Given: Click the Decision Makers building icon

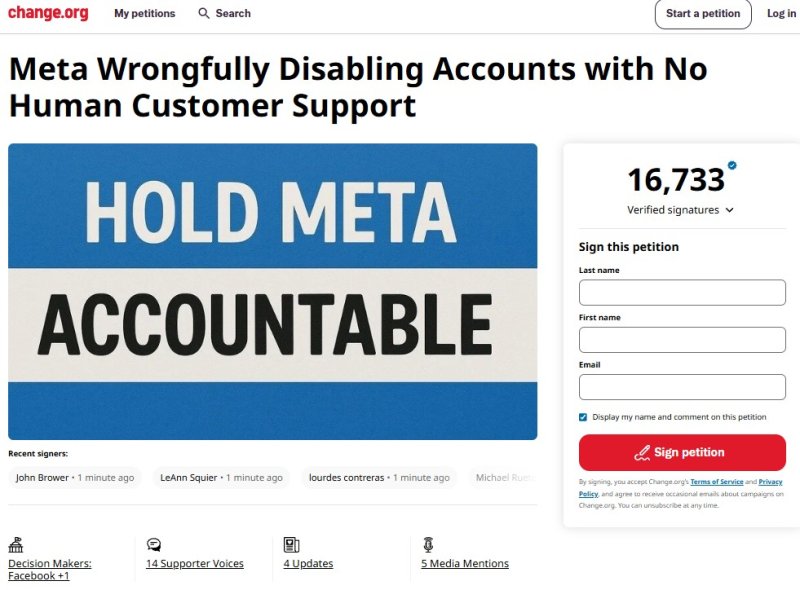Looking at the screenshot, I should (x=16, y=545).
